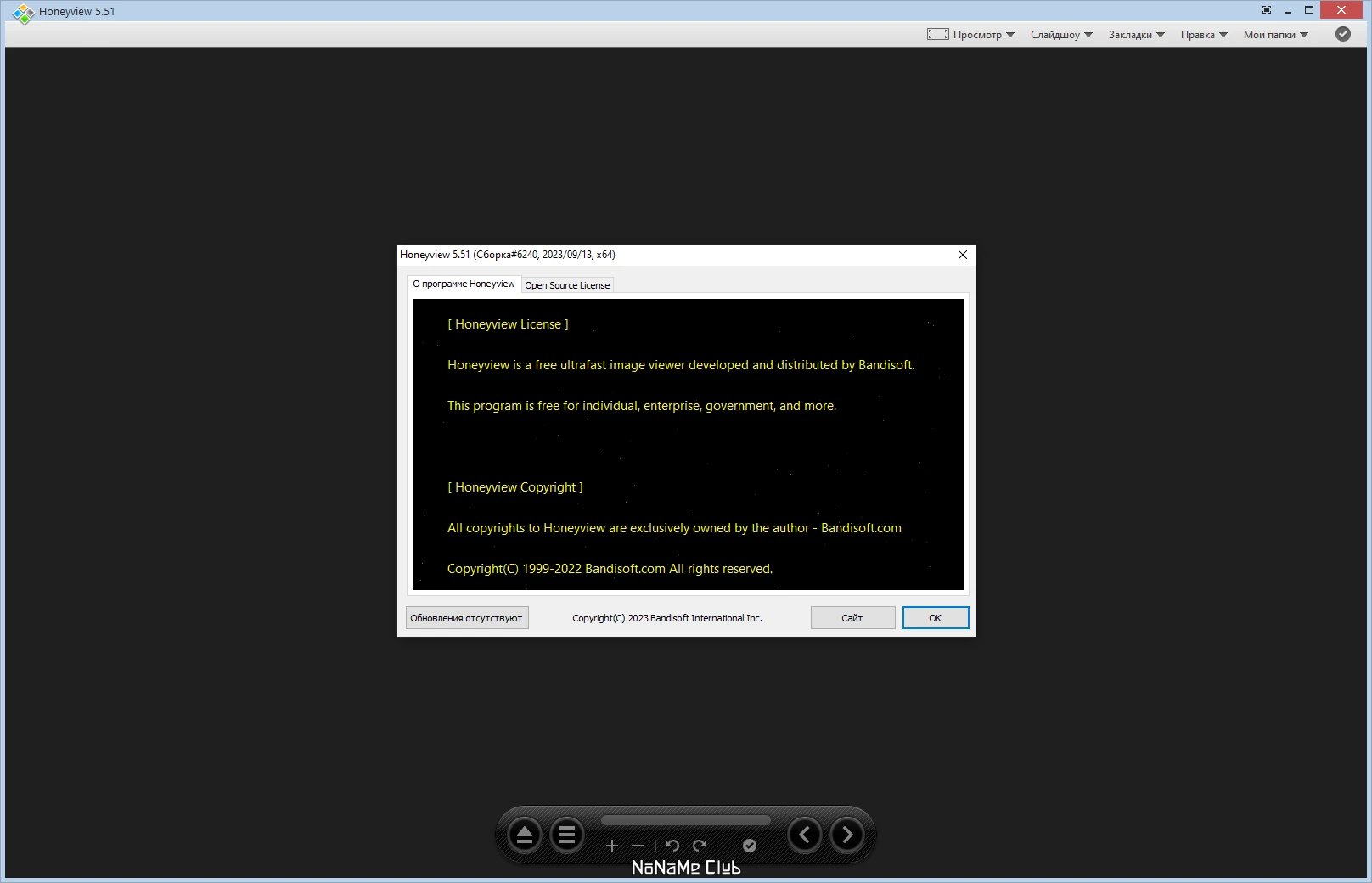Click the eject/open file button in bottom toolbar
The height and width of the screenshot is (883, 1372).
pos(525,835)
